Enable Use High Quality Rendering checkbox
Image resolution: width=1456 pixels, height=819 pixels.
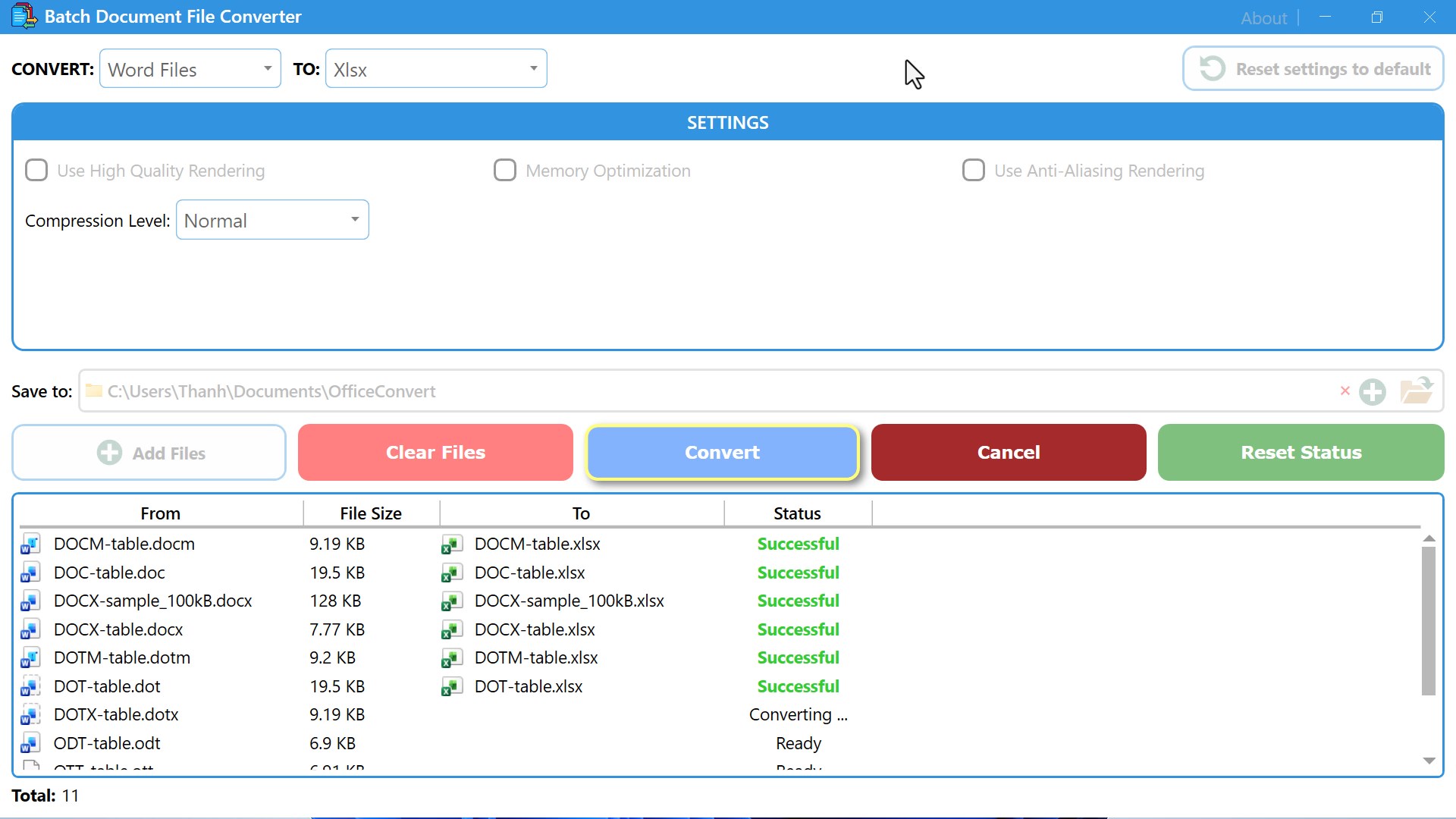(x=36, y=170)
